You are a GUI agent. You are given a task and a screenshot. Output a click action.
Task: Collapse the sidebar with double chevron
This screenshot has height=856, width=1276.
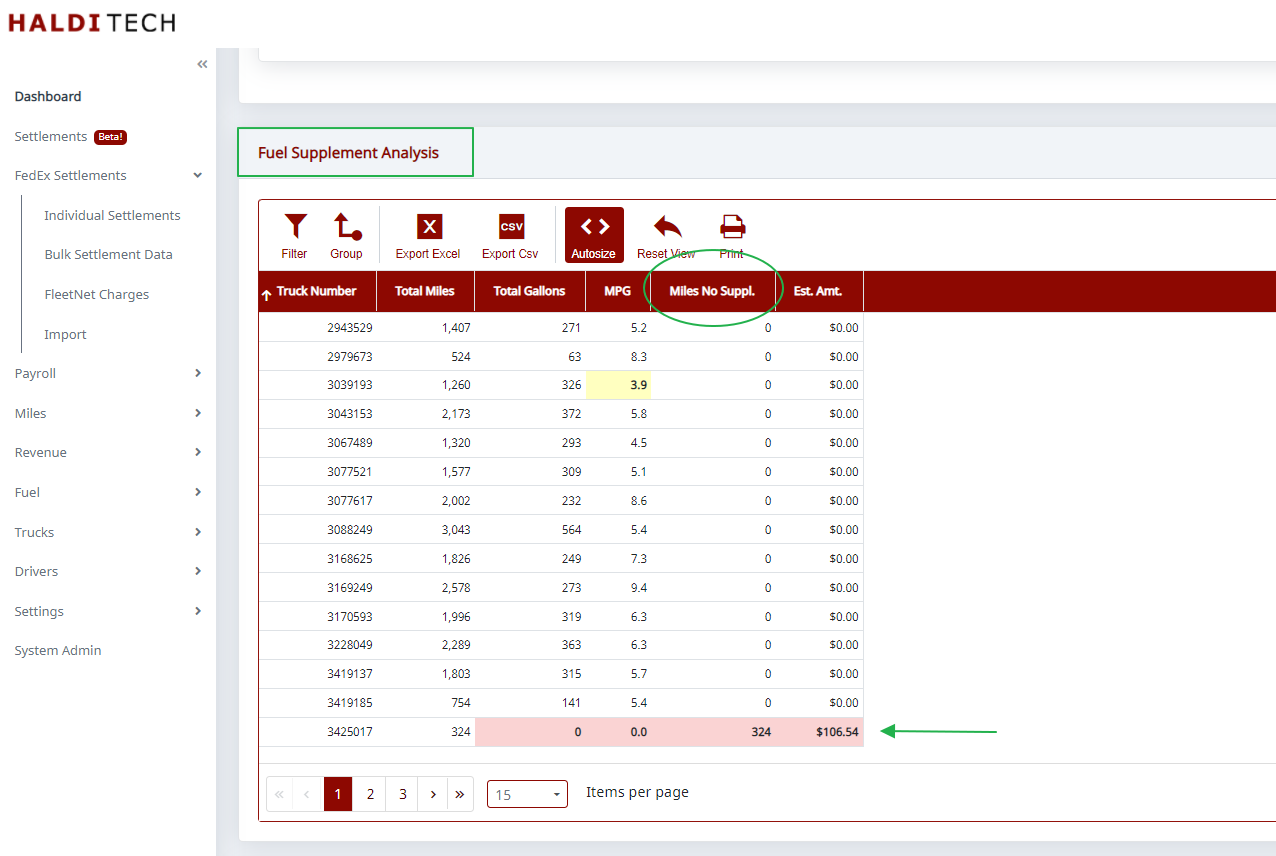click(202, 64)
